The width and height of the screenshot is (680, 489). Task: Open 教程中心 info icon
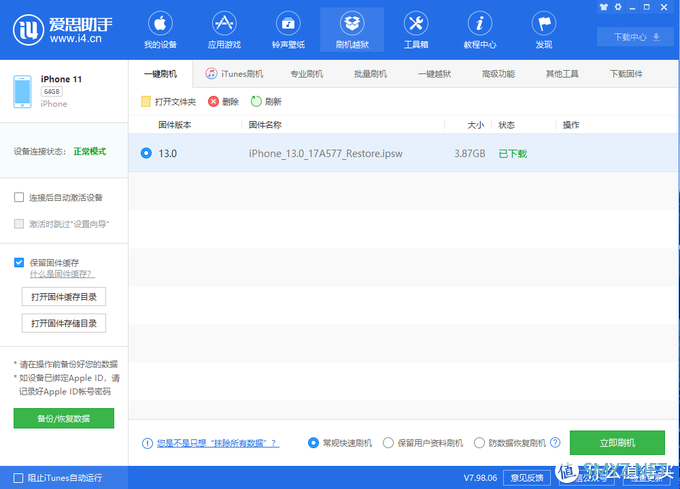coord(480,23)
